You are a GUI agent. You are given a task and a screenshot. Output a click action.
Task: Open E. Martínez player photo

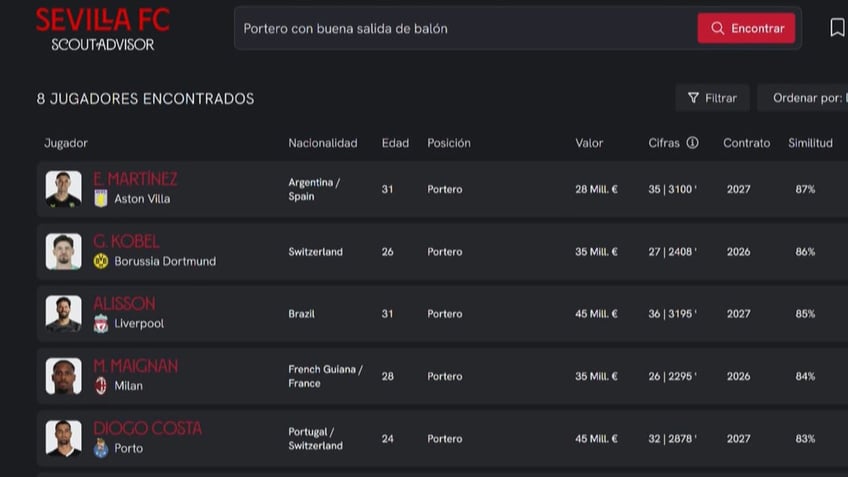tap(63, 189)
